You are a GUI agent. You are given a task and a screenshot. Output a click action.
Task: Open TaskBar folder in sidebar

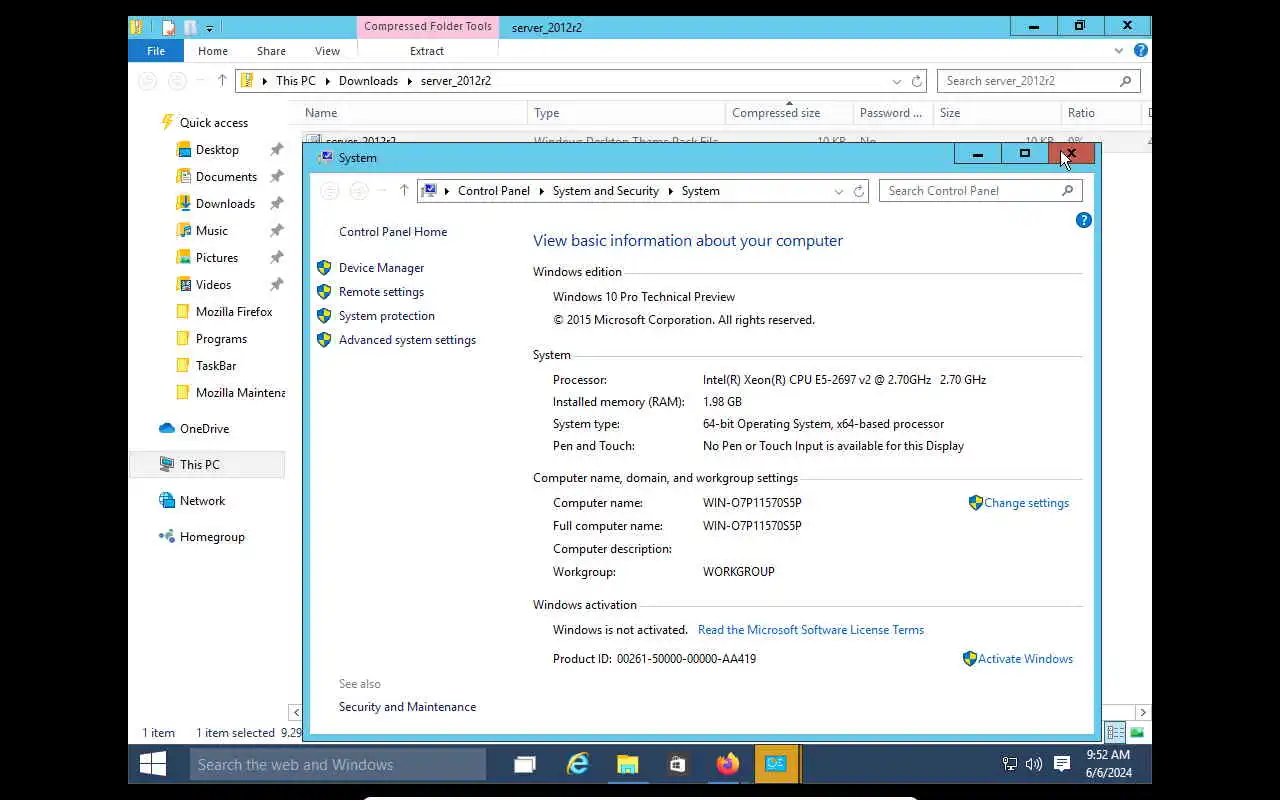[x=216, y=366]
